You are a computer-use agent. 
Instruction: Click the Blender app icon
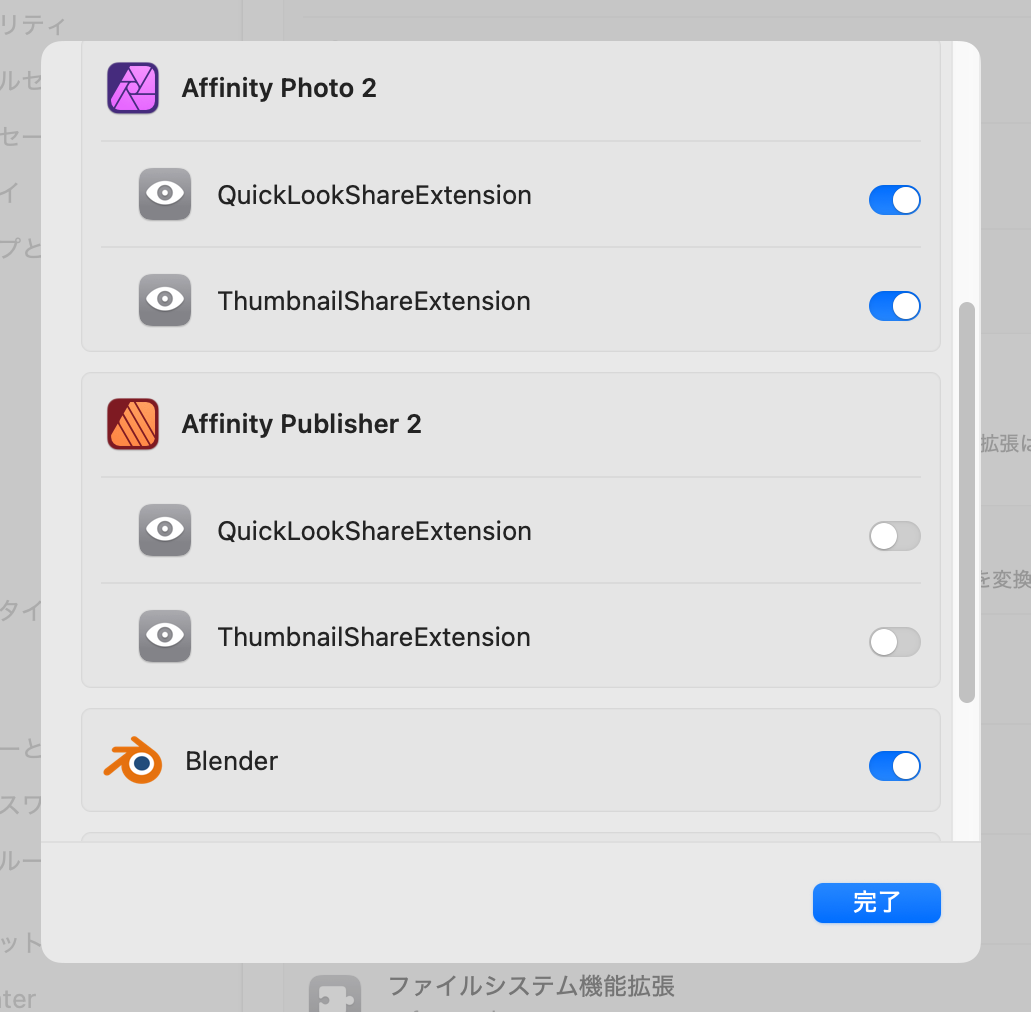[x=133, y=760]
